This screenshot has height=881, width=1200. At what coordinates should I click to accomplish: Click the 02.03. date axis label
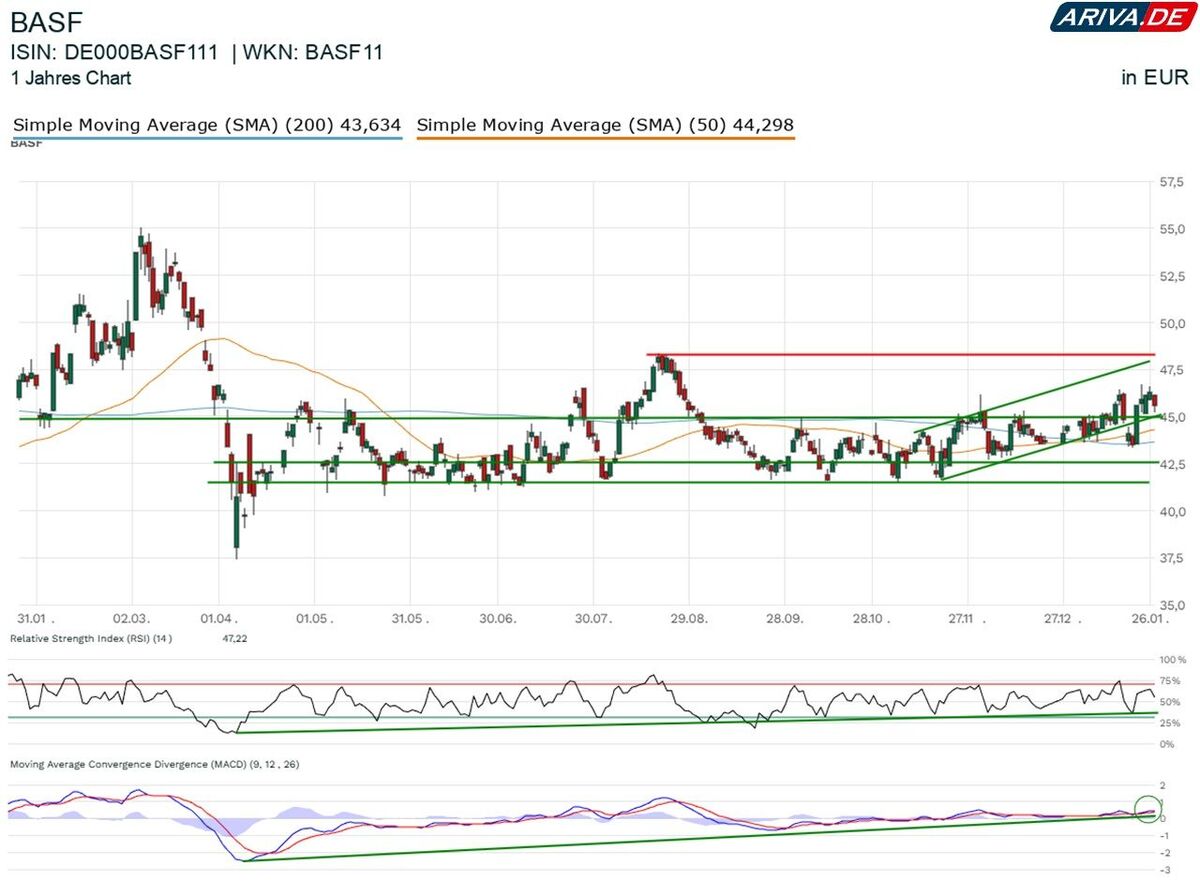point(133,619)
